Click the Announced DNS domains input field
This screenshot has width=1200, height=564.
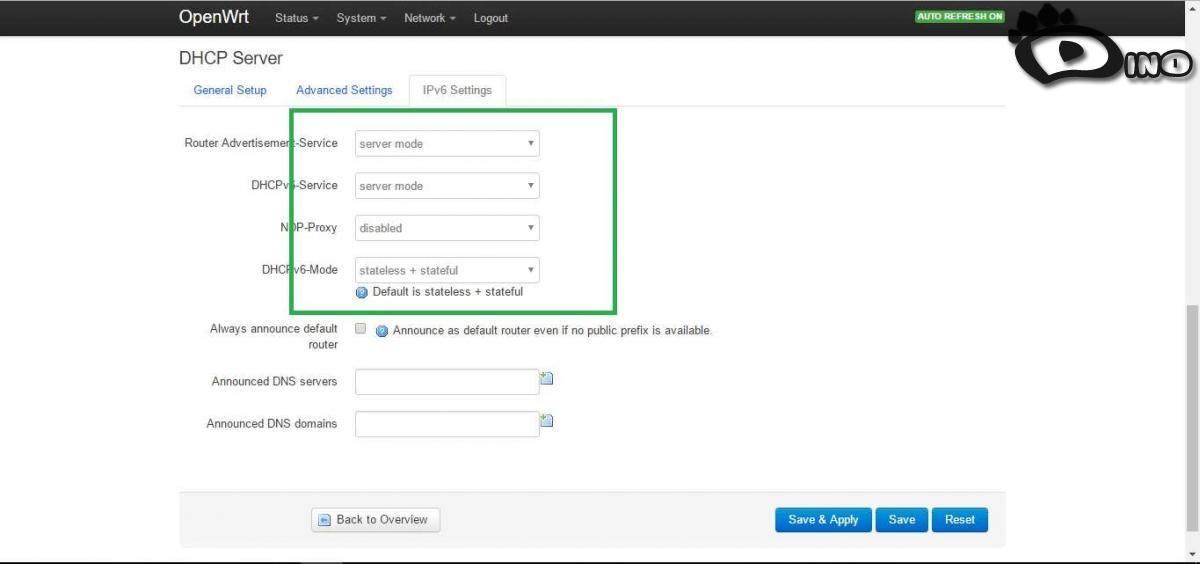pos(447,424)
